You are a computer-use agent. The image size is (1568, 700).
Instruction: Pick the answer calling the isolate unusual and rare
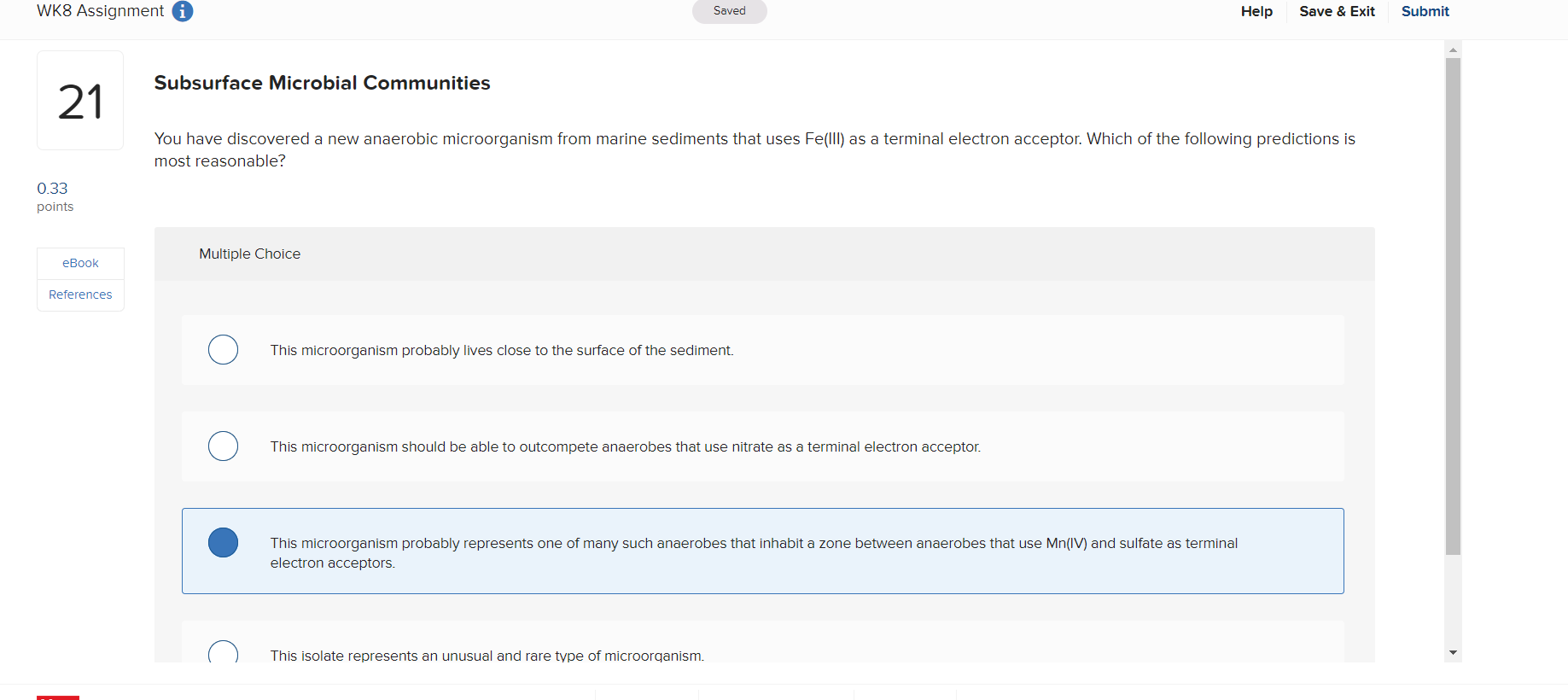pos(223,654)
